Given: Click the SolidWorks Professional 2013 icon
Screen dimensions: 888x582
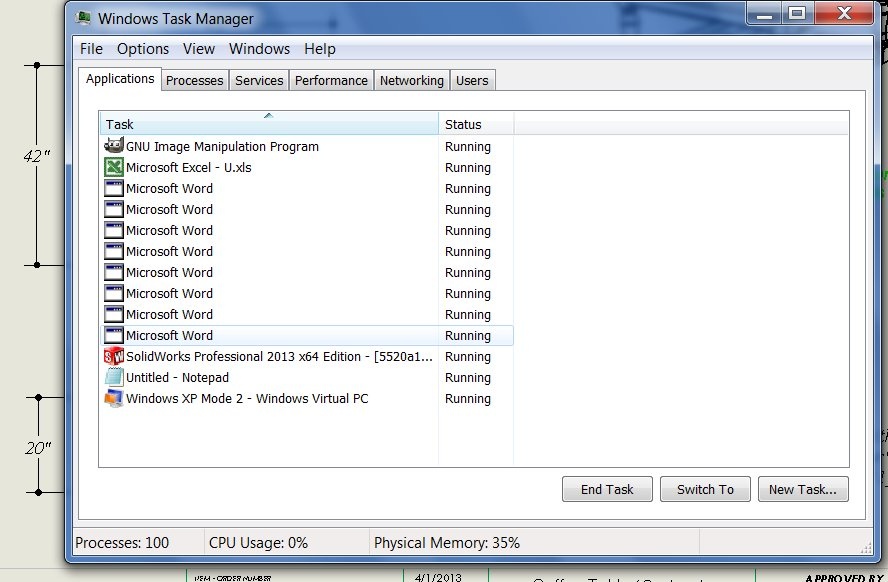Looking at the screenshot, I should tap(114, 356).
